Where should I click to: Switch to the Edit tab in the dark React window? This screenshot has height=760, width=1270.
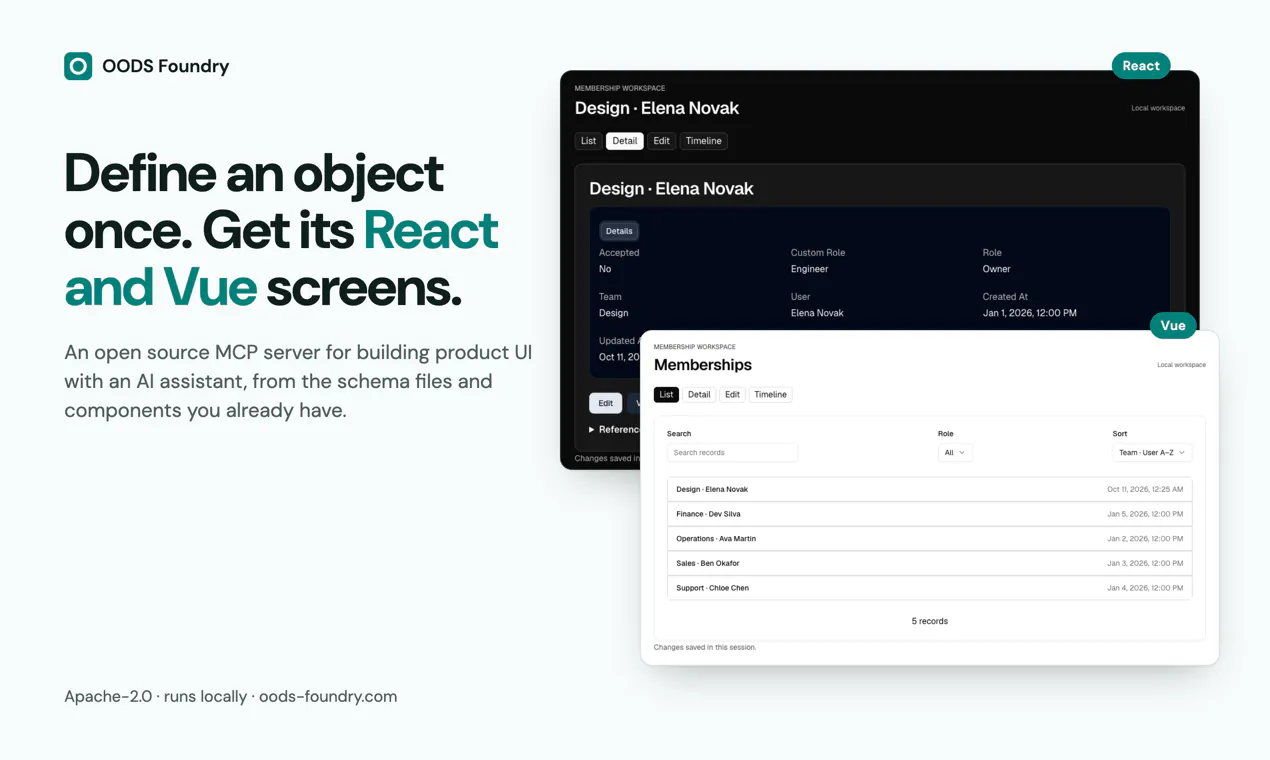pos(662,141)
